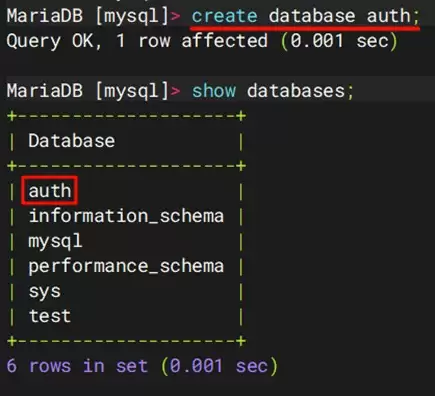435x396 pixels.
Task: Click the 'Database' column header
Action: point(72,141)
